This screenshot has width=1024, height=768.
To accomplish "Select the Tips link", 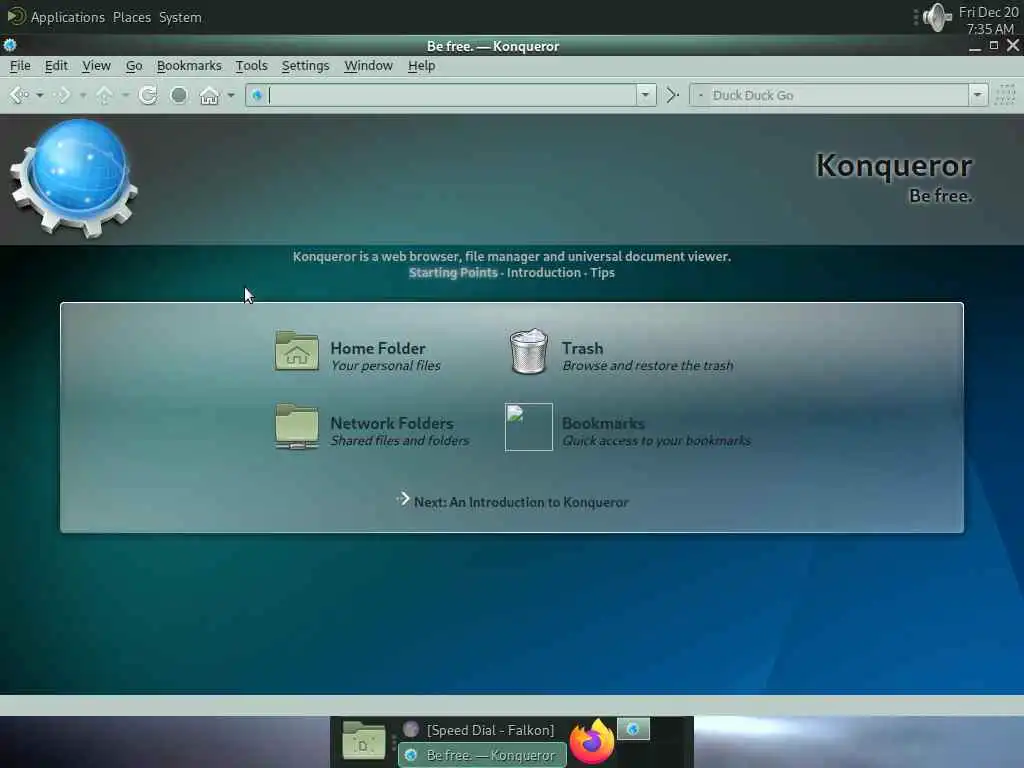I will click(x=602, y=273).
